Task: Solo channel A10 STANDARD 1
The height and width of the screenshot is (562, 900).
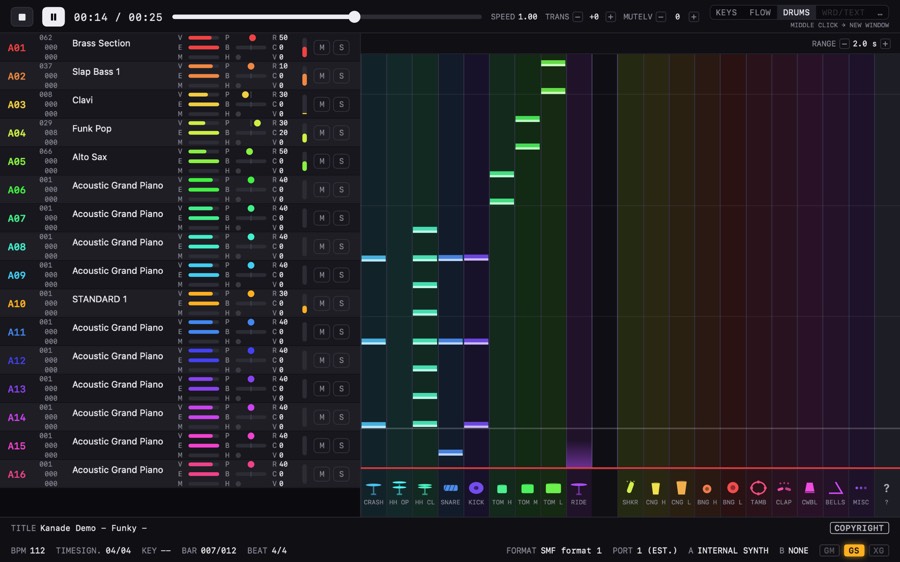Action: (342, 303)
